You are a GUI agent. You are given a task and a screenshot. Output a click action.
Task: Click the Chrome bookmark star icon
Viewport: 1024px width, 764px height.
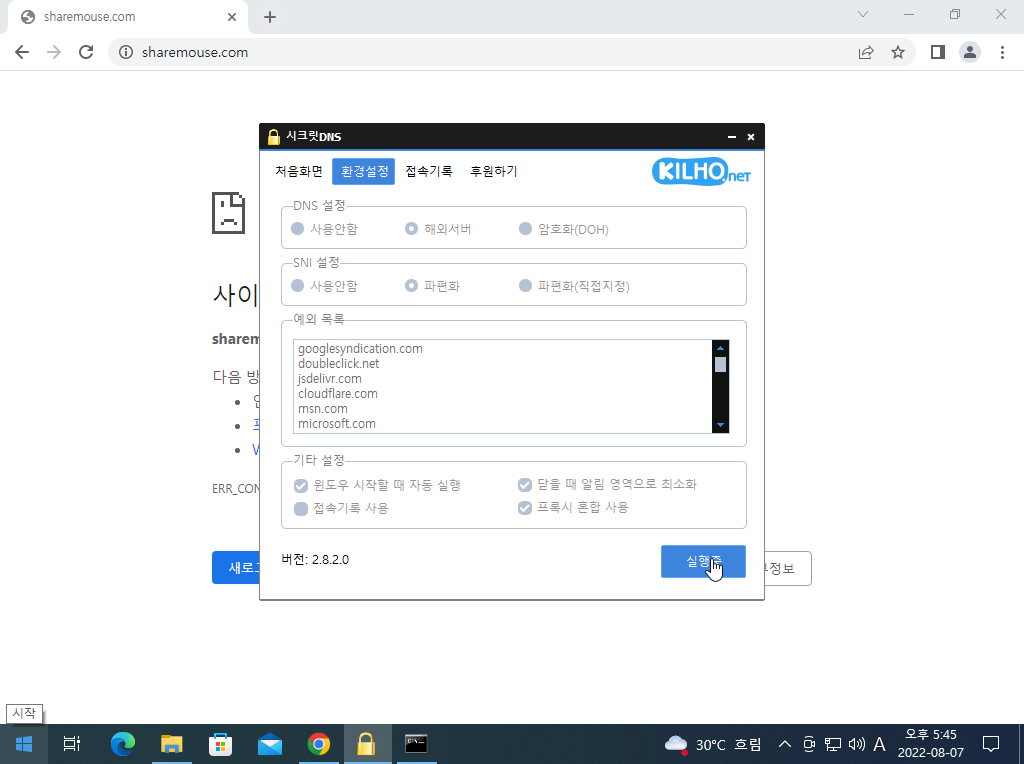pyautogui.click(x=898, y=52)
